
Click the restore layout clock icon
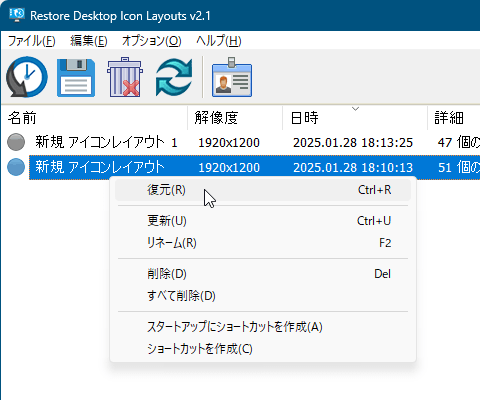click(27, 77)
